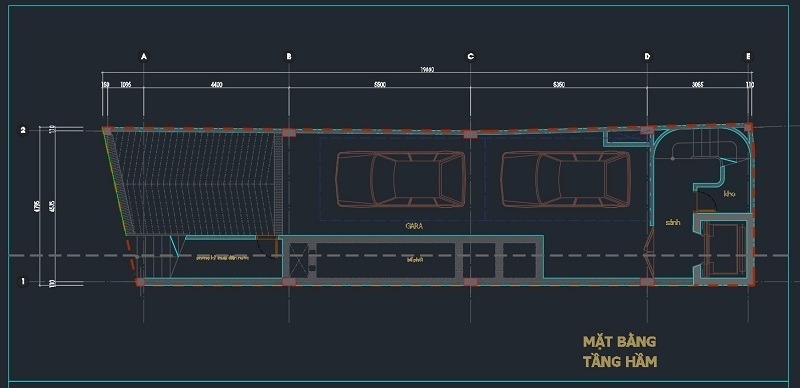The width and height of the screenshot is (800, 388).
Task: Select the 1095 dimension text
Action: pyautogui.click(x=126, y=85)
